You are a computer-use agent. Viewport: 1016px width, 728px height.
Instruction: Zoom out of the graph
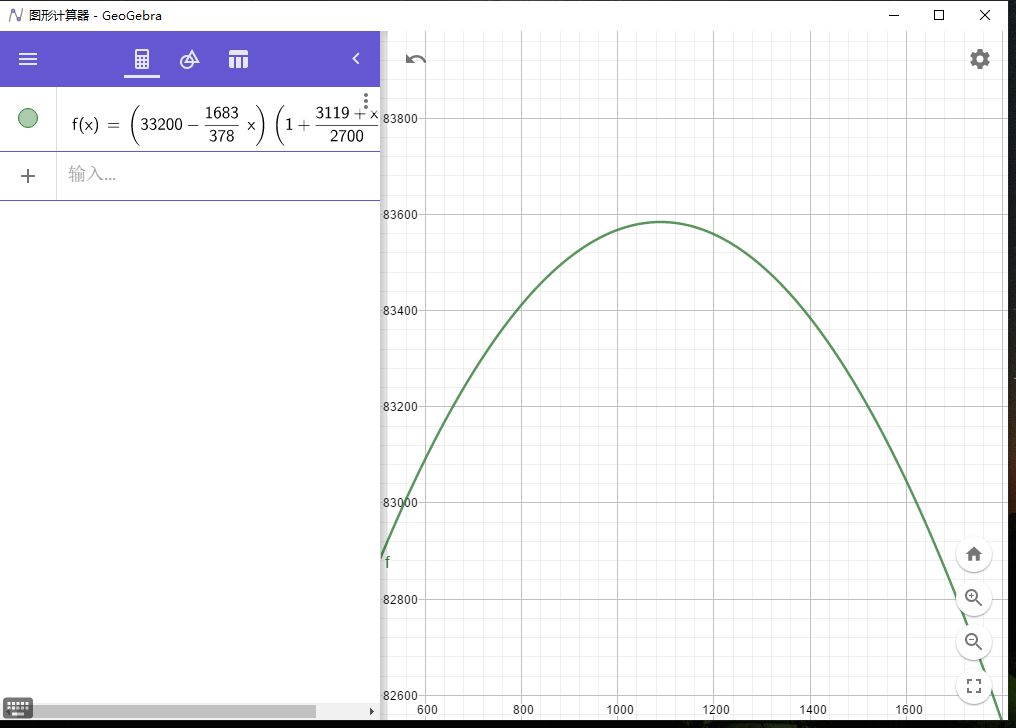(x=973, y=642)
